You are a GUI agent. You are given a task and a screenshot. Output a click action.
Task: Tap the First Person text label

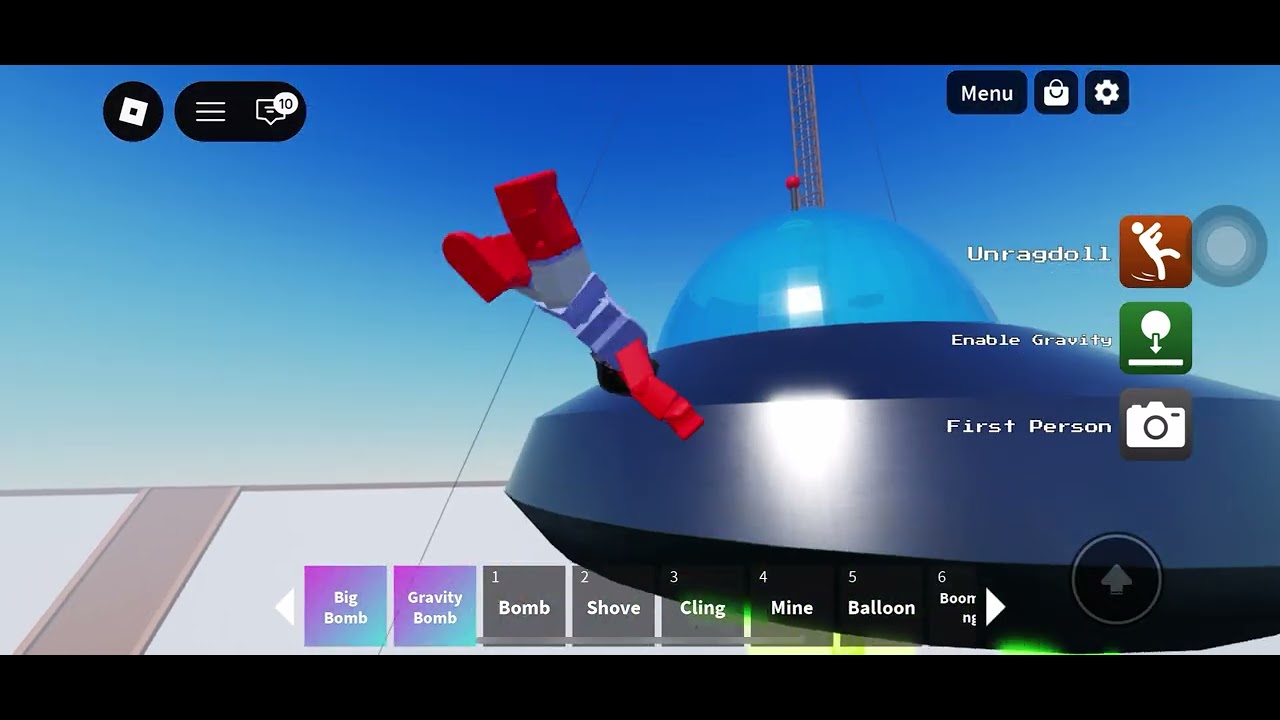tap(1029, 426)
